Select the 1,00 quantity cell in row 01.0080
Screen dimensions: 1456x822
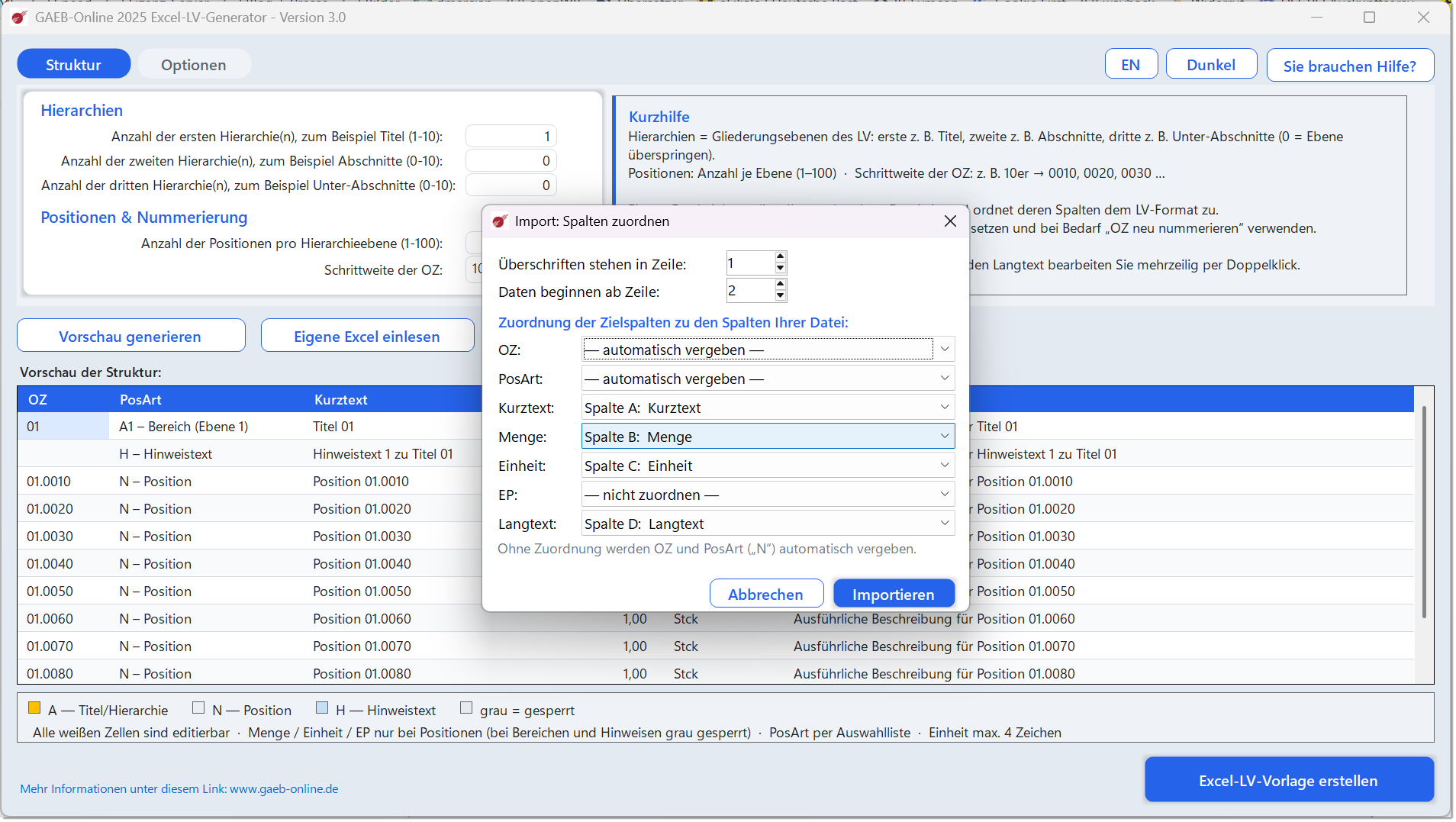pyautogui.click(x=635, y=673)
